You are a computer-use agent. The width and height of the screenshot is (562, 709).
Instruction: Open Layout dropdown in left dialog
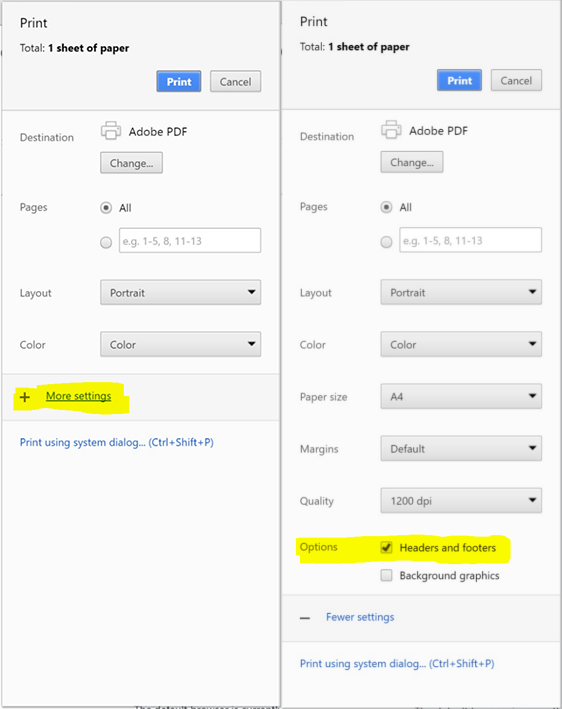pyautogui.click(x=180, y=293)
